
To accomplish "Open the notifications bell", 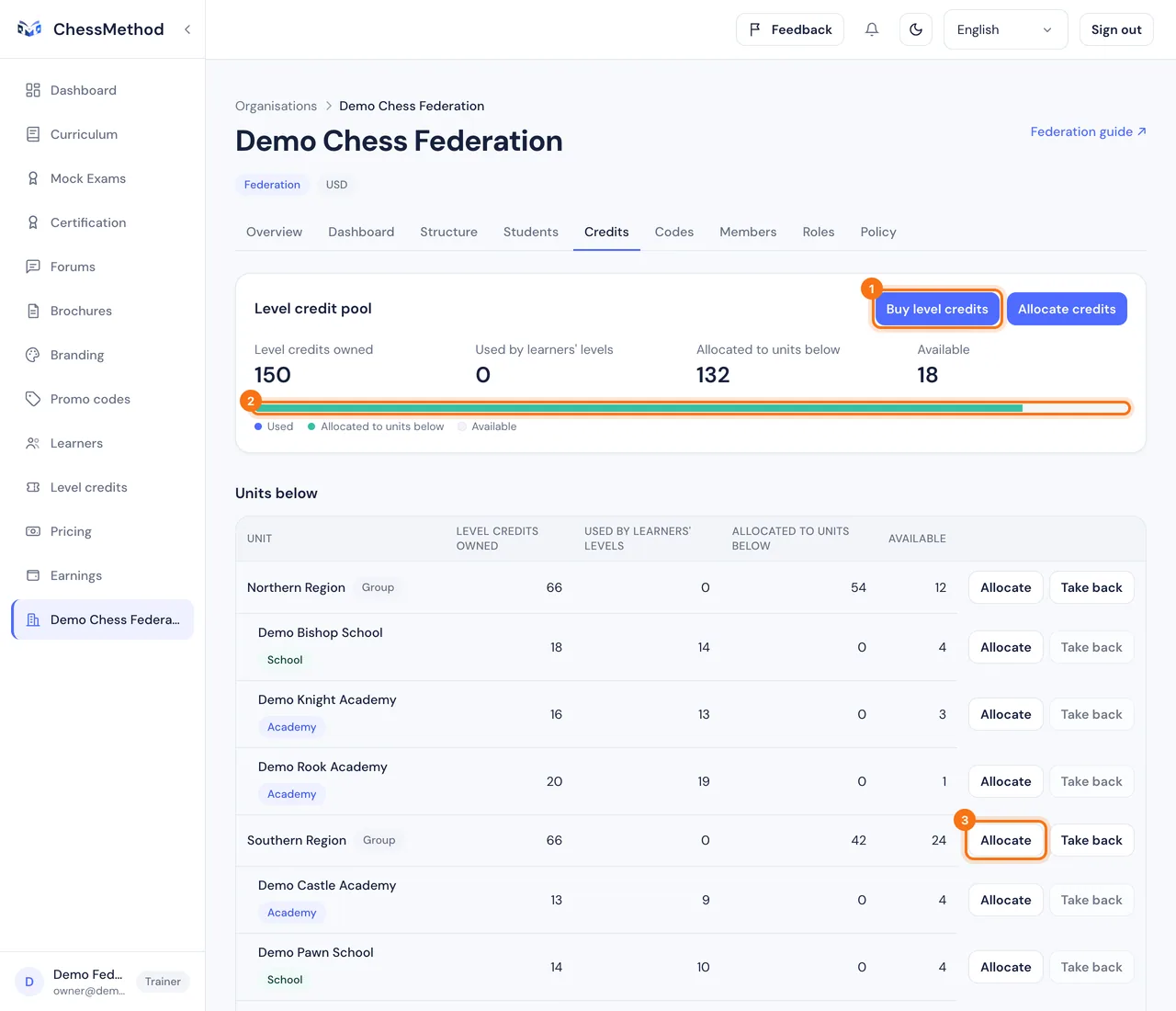I will (x=872, y=29).
